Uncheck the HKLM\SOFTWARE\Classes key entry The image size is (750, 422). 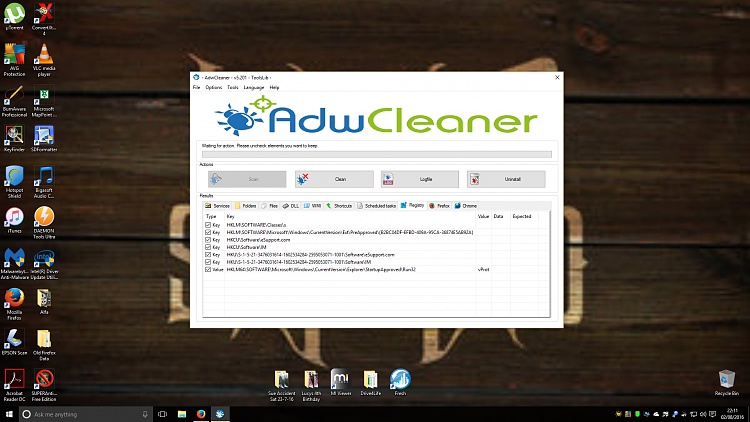208,225
